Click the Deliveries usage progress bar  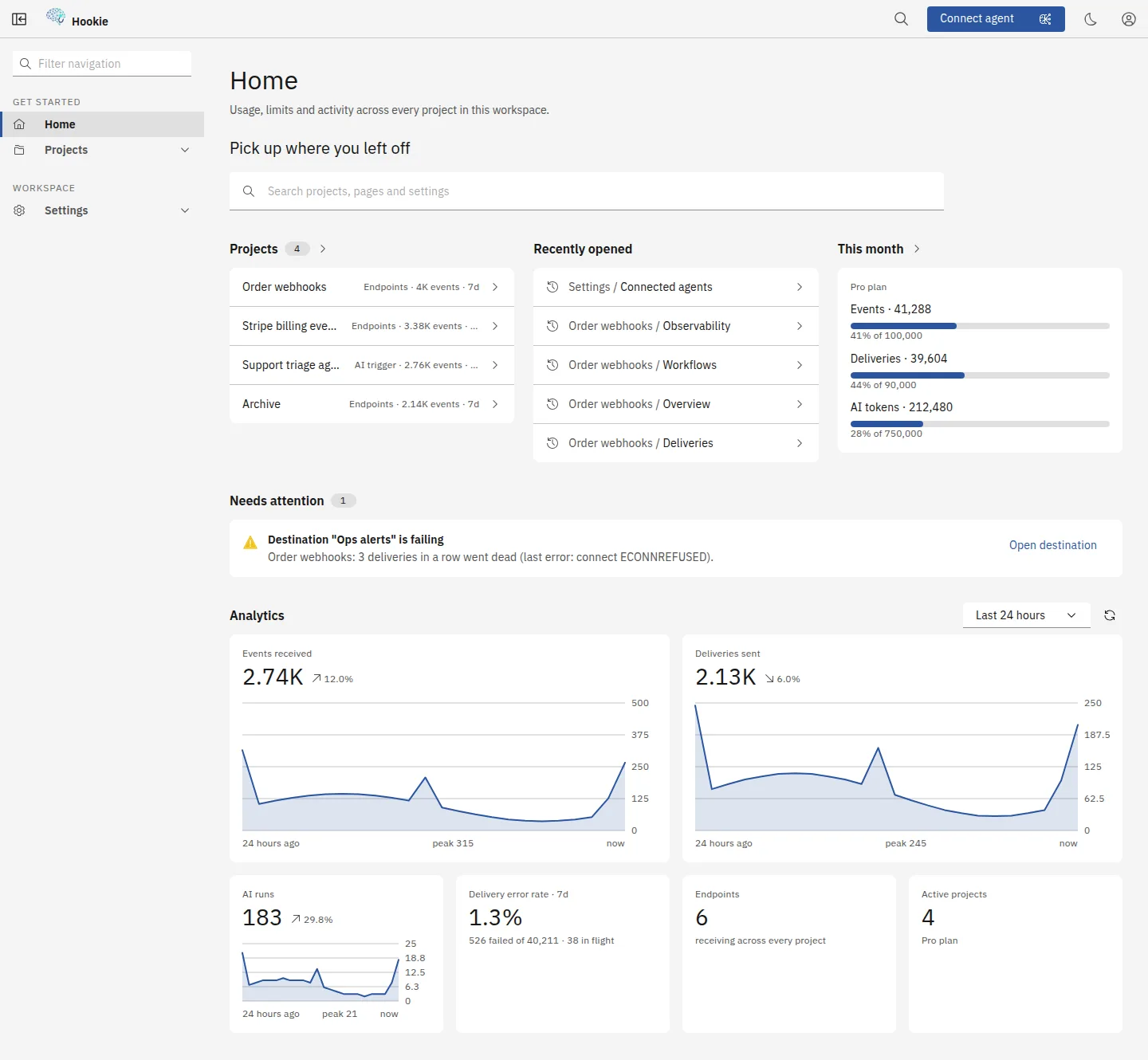coord(980,375)
